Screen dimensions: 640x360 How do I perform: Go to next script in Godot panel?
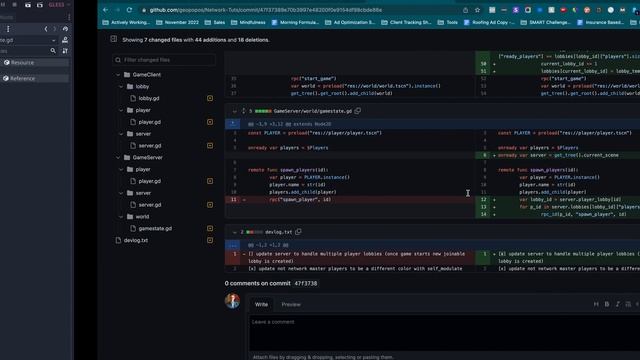55,29
